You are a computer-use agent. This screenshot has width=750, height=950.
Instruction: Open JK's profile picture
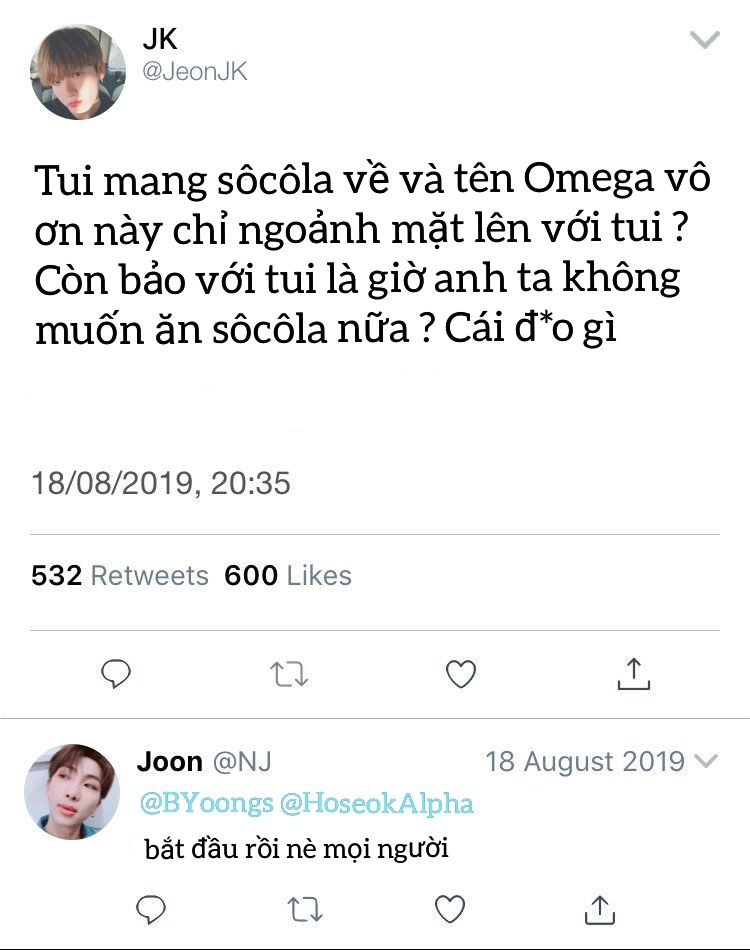[x=78, y=73]
